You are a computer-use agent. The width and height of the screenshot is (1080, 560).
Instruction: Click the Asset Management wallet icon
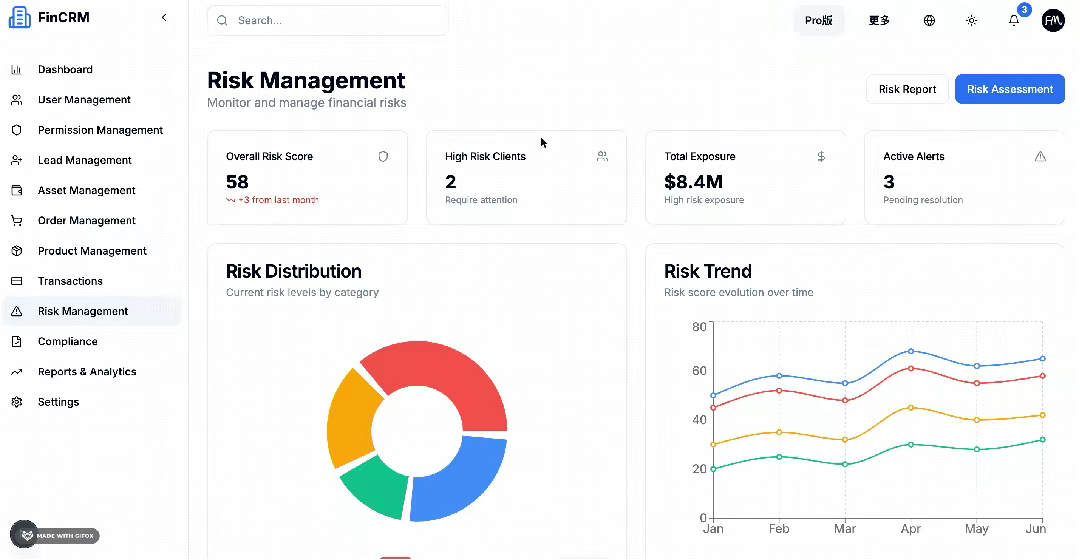click(x=17, y=190)
